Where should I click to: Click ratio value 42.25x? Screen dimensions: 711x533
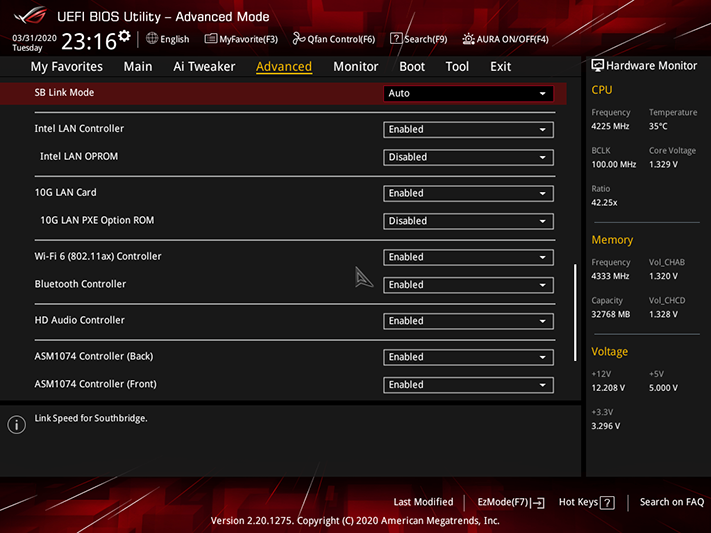click(x=604, y=203)
